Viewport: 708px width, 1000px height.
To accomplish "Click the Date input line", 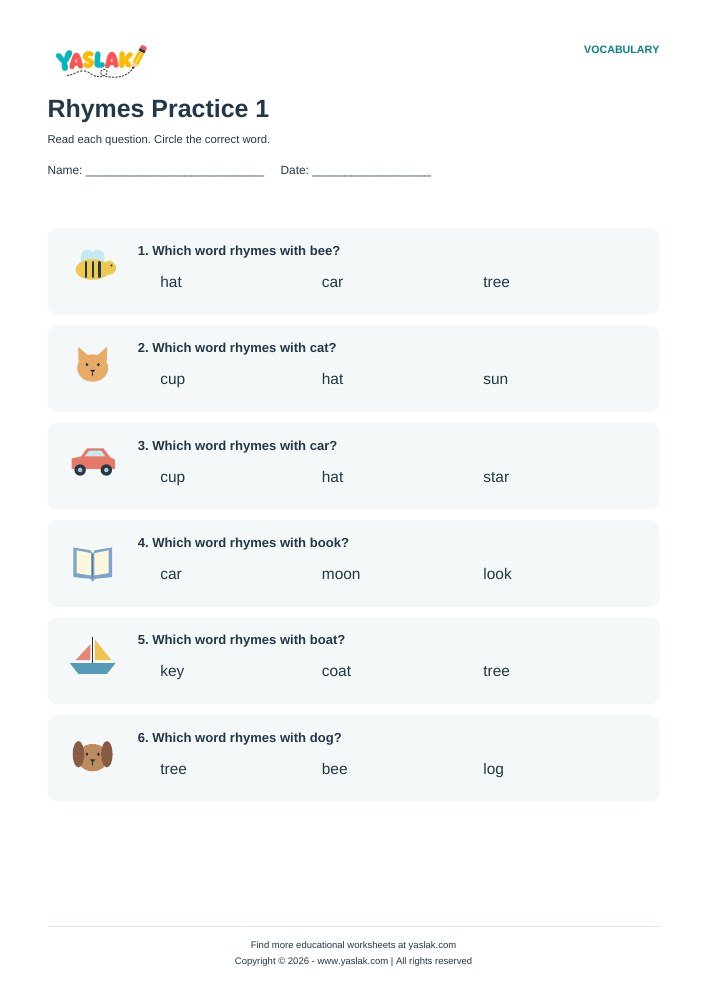I will tap(372, 171).
